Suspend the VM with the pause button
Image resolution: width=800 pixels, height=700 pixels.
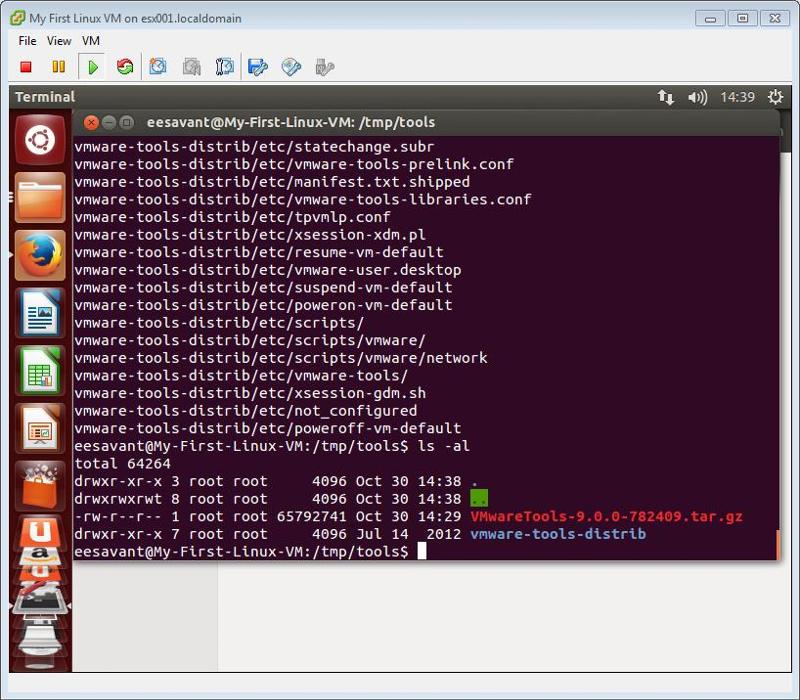(x=59, y=67)
